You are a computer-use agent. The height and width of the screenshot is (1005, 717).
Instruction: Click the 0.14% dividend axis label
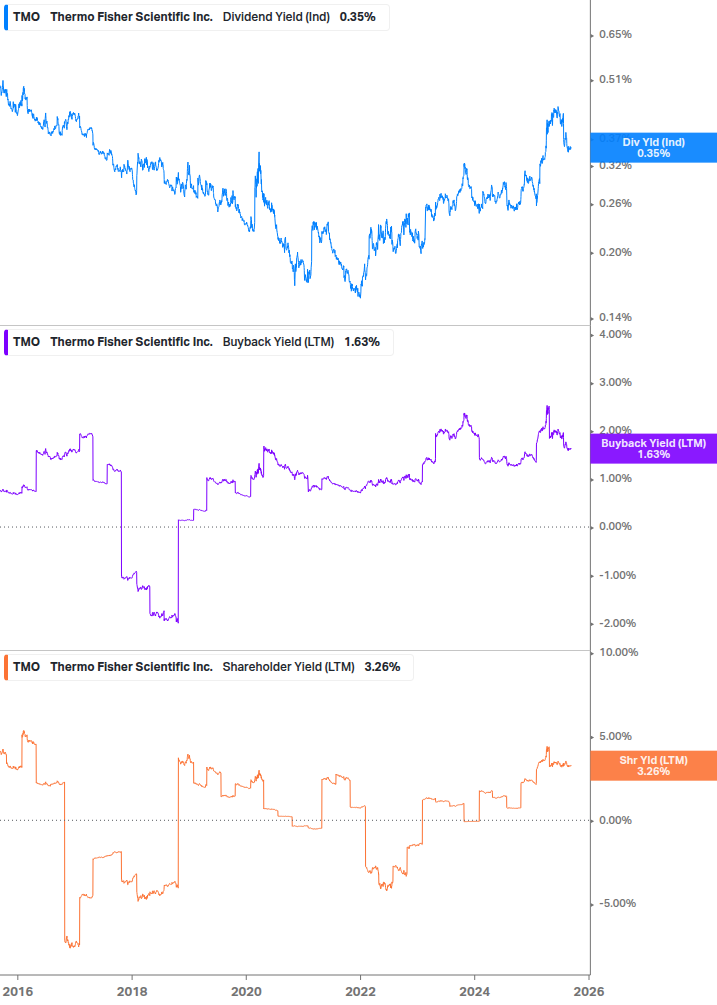click(615, 317)
